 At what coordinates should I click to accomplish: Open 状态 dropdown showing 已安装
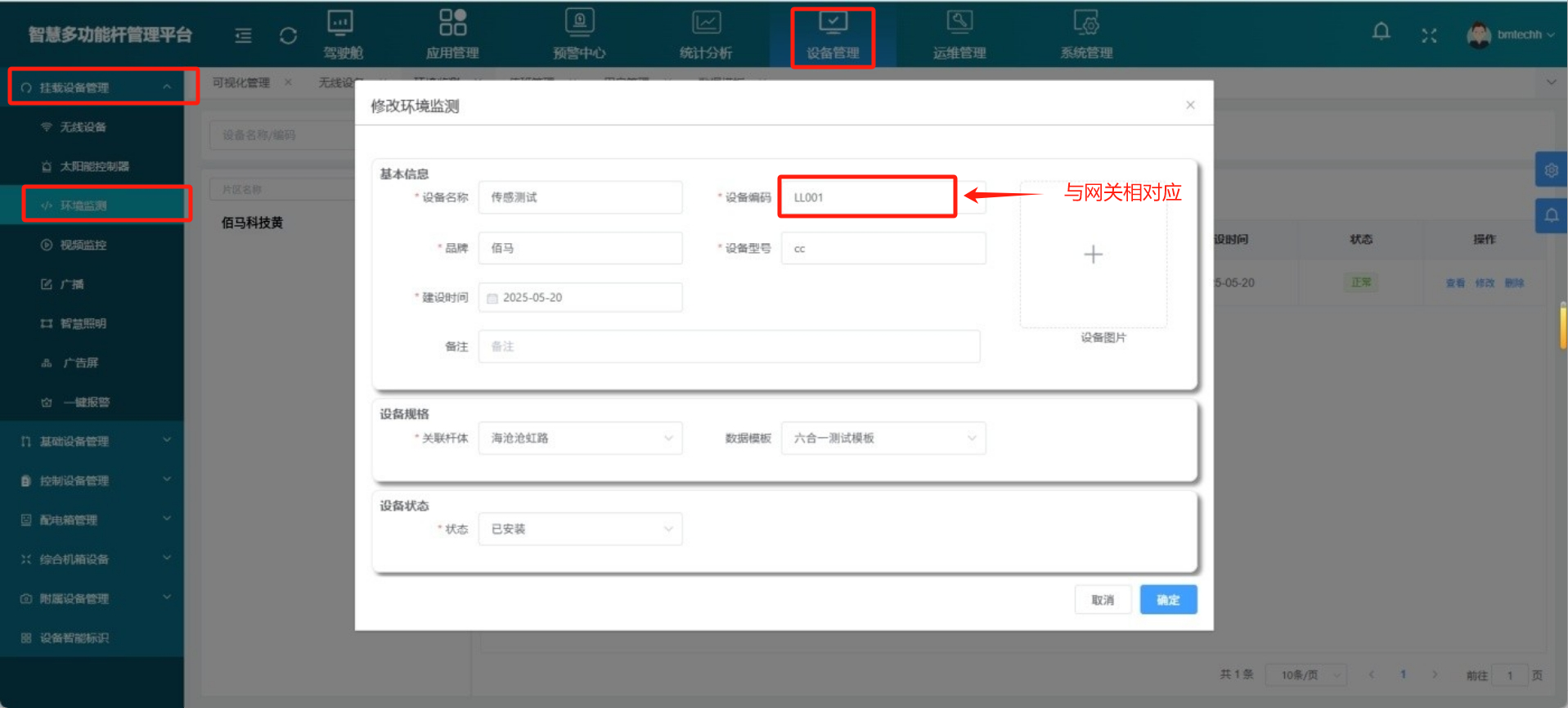click(x=580, y=529)
